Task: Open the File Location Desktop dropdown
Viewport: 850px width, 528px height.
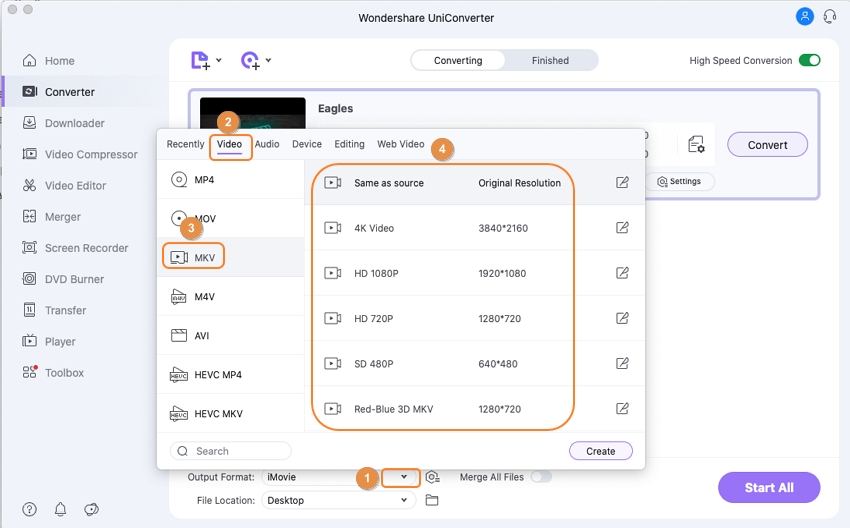Action: click(x=338, y=500)
